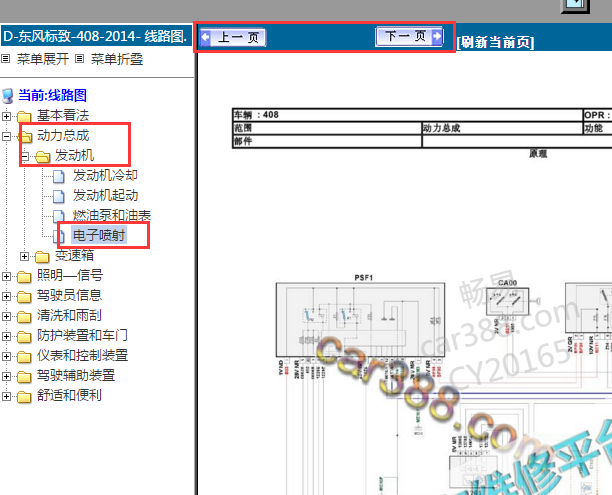The image size is (612, 495).
Task: Go to previous page with 上一页 button
Action: pyautogui.click(x=233, y=37)
